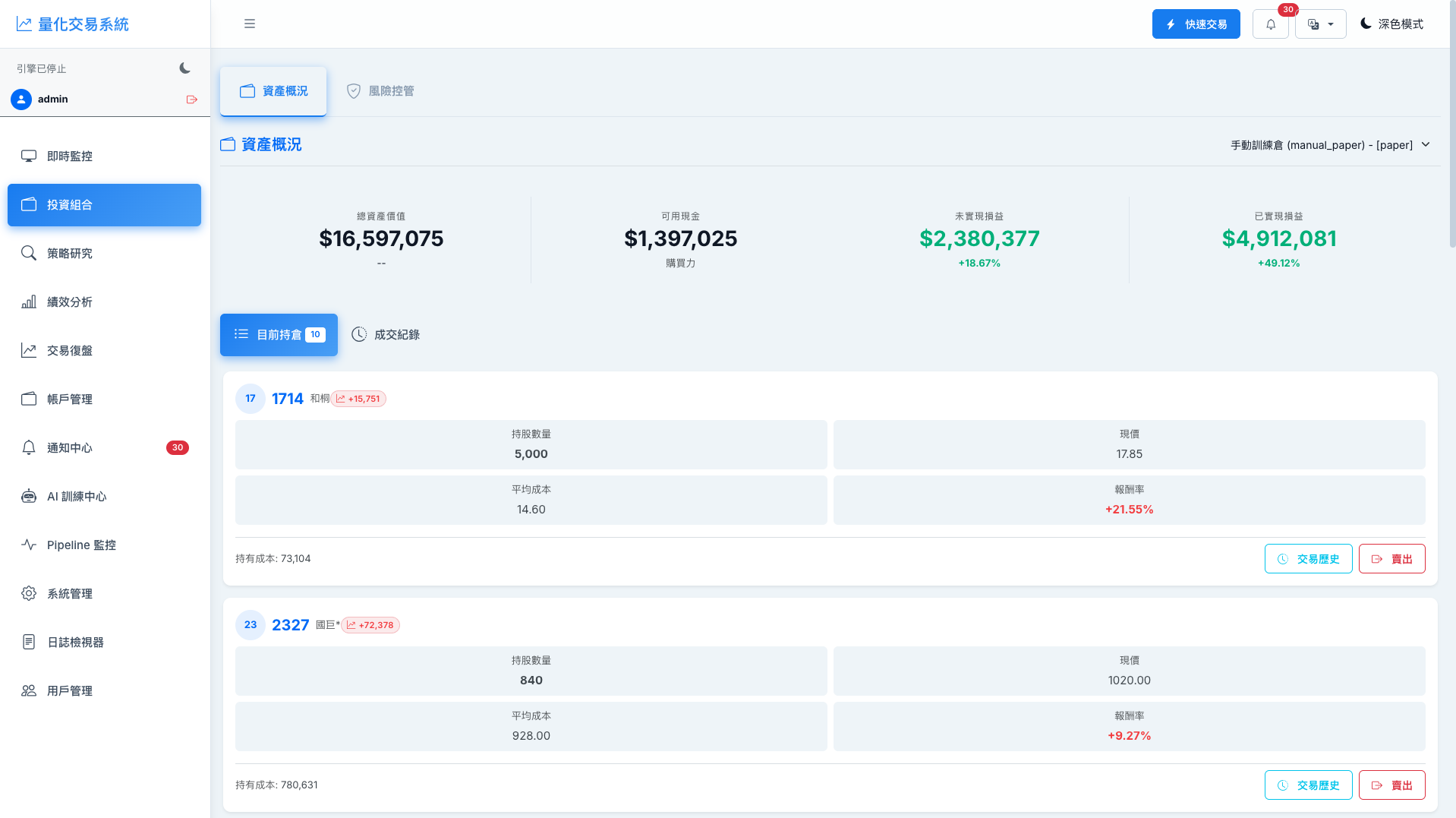
Task: Open the language translate dropdown
Action: (1320, 24)
